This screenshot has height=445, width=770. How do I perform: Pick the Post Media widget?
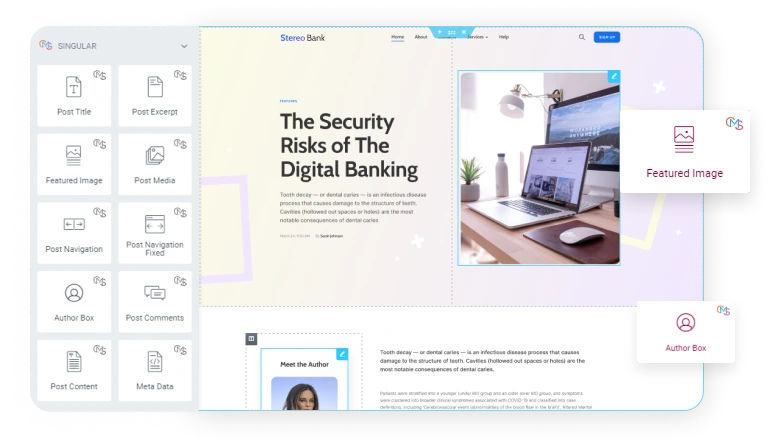click(x=155, y=165)
